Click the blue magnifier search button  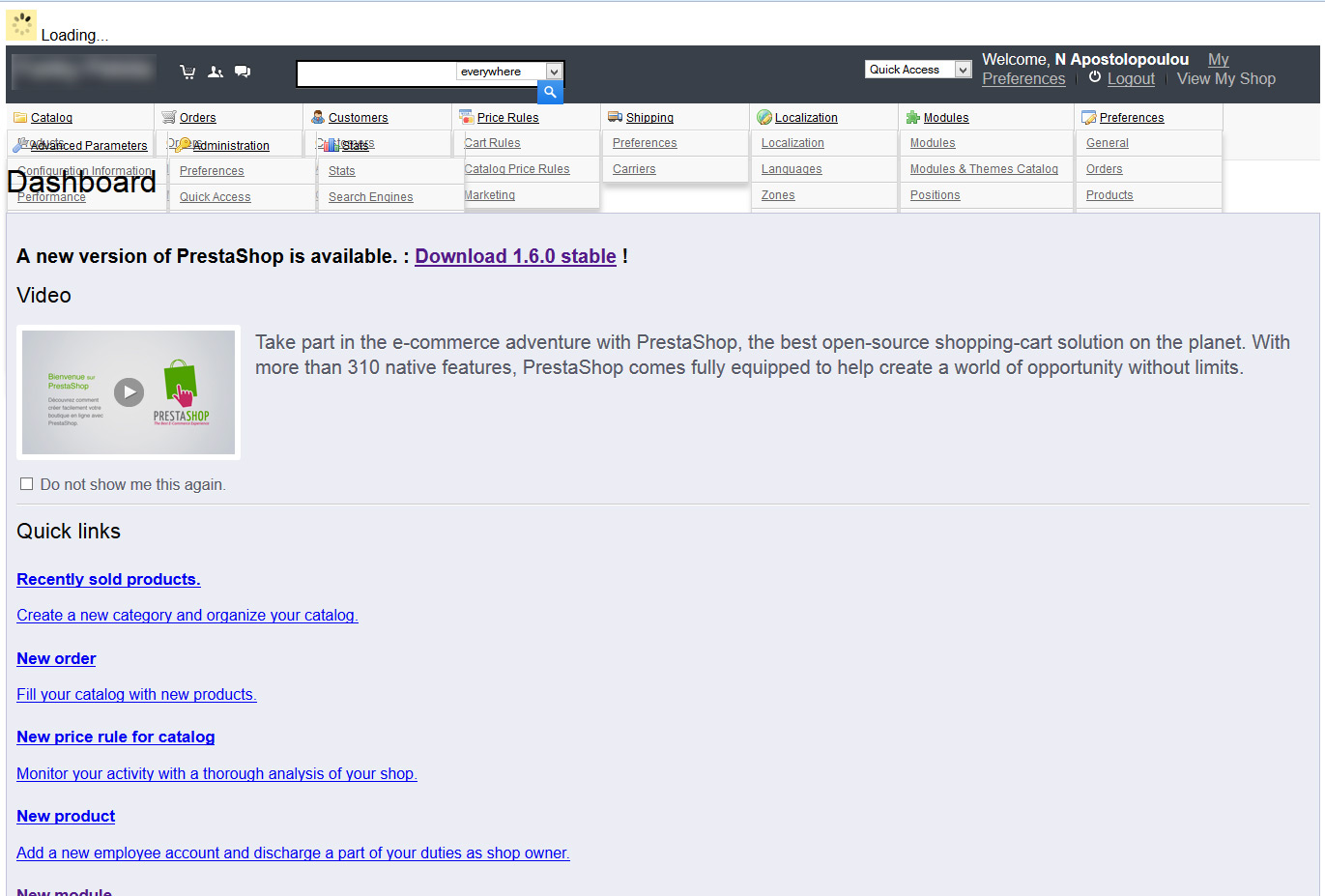550,93
